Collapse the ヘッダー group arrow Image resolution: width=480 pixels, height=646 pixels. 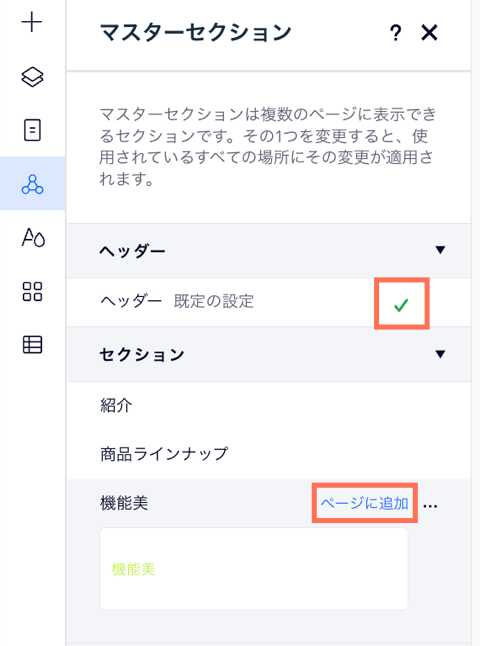click(440, 250)
